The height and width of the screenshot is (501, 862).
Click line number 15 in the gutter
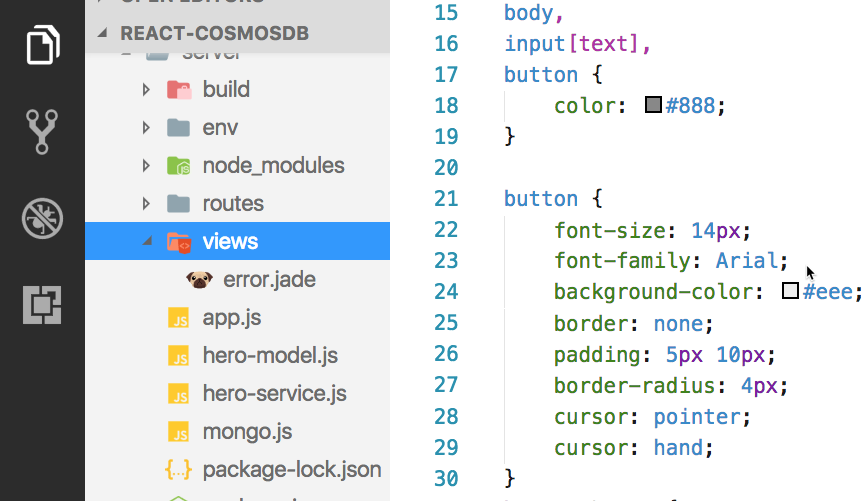tap(446, 13)
